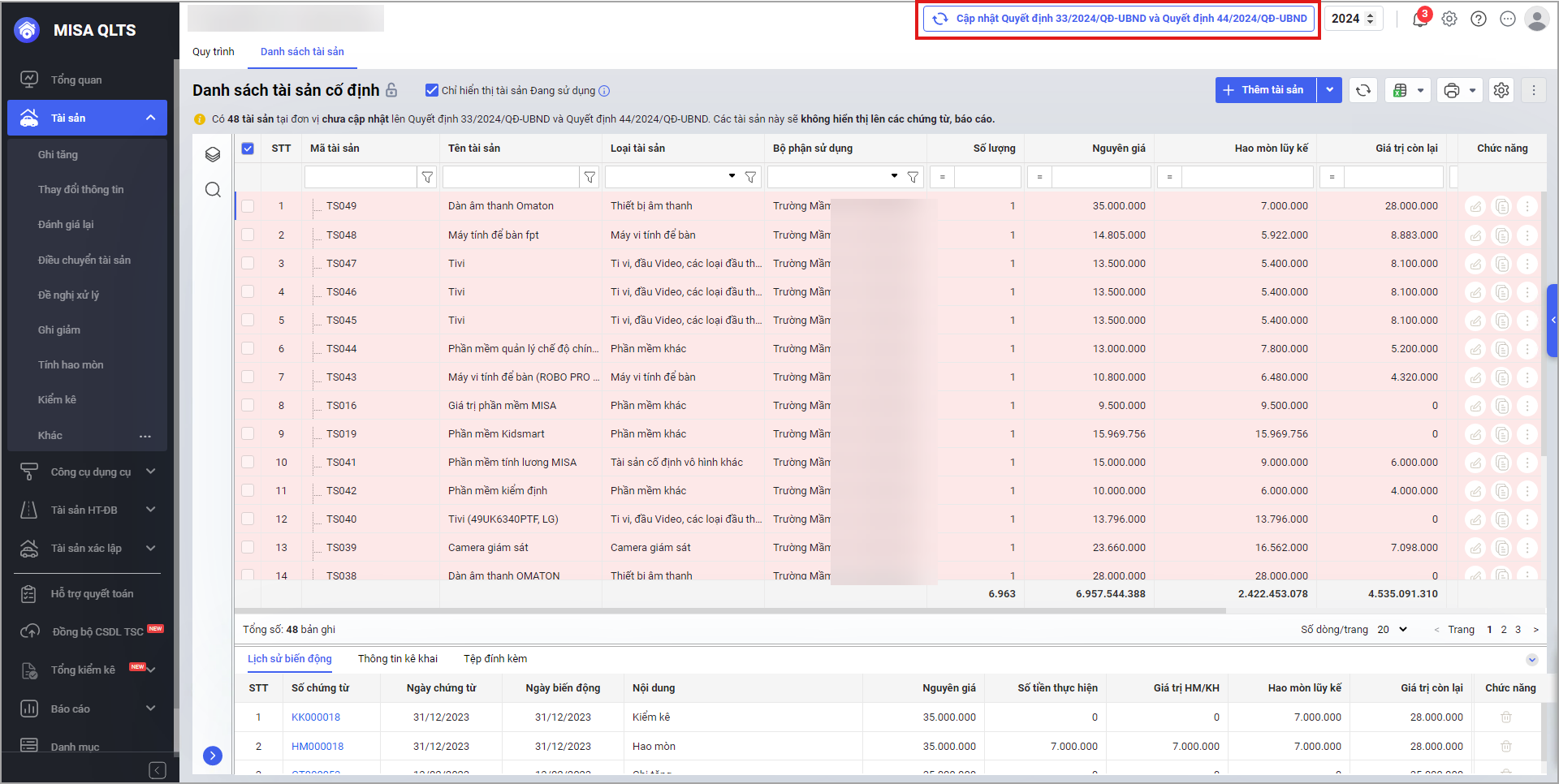Click the Tên tài sản filter input field
The height and width of the screenshot is (784, 1559).
point(511,177)
